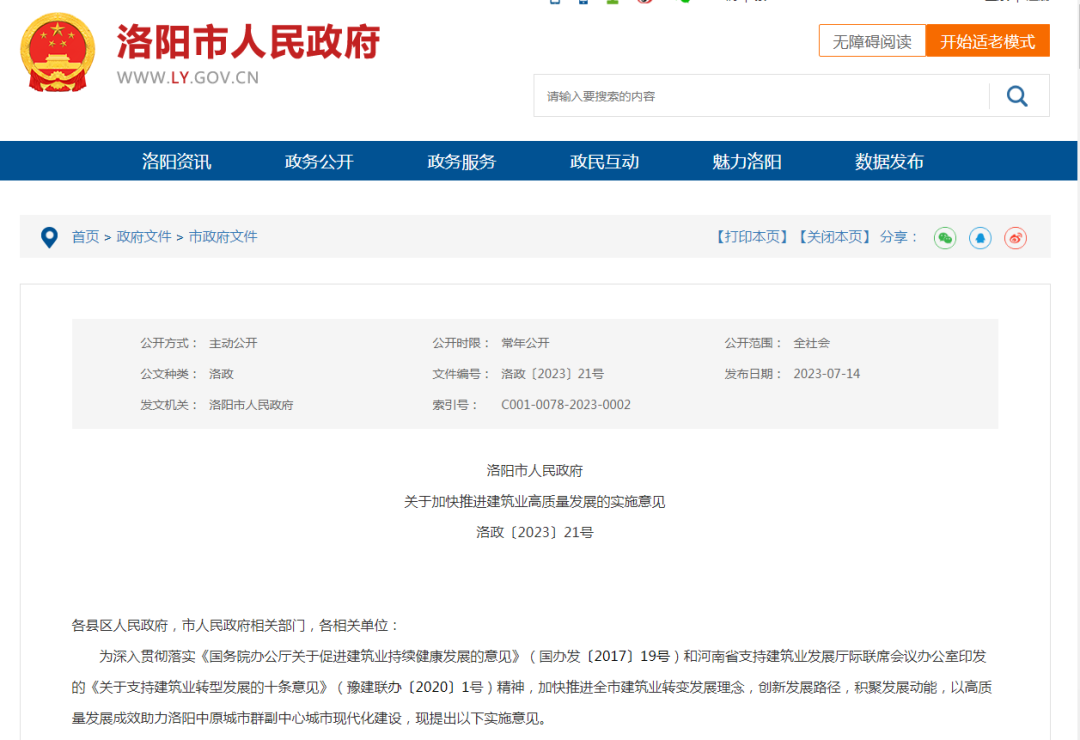Go to 首页 via breadcrumb link
This screenshot has width=1080, height=740.
(85, 237)
